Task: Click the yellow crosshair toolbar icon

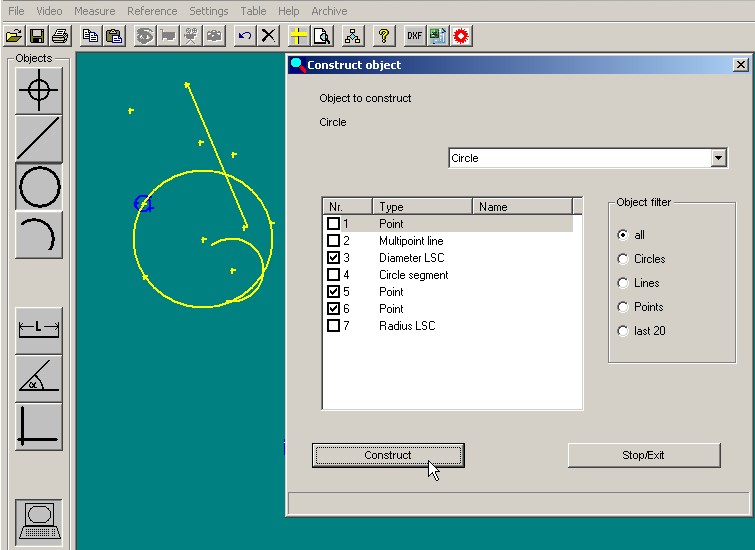Action: pos(299,36)
